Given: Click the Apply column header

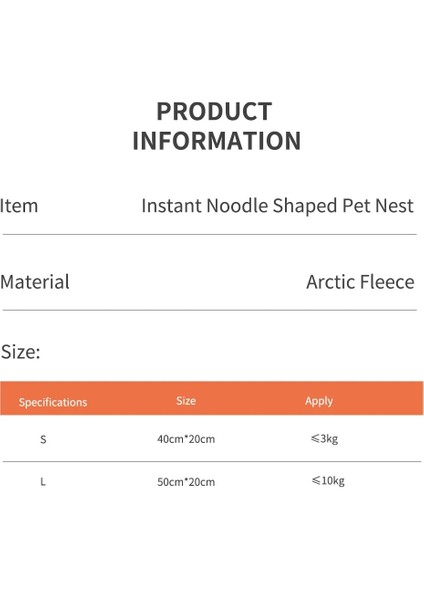Looking at the screenshot, I should click(319, 401).
